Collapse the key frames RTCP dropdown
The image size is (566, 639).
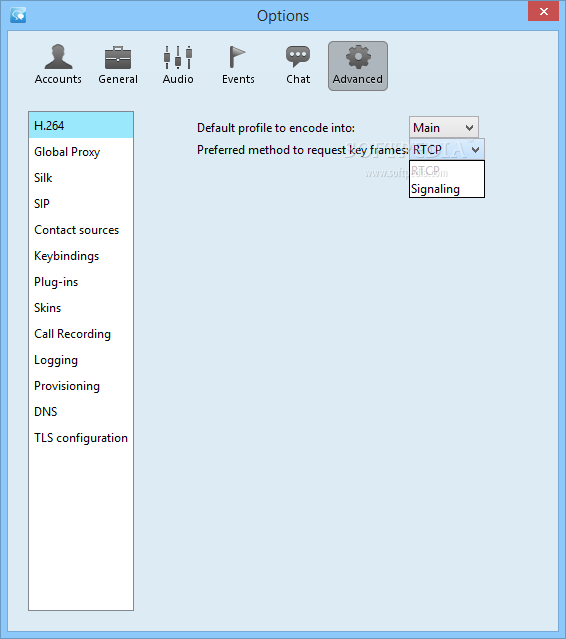click(447, 150)
